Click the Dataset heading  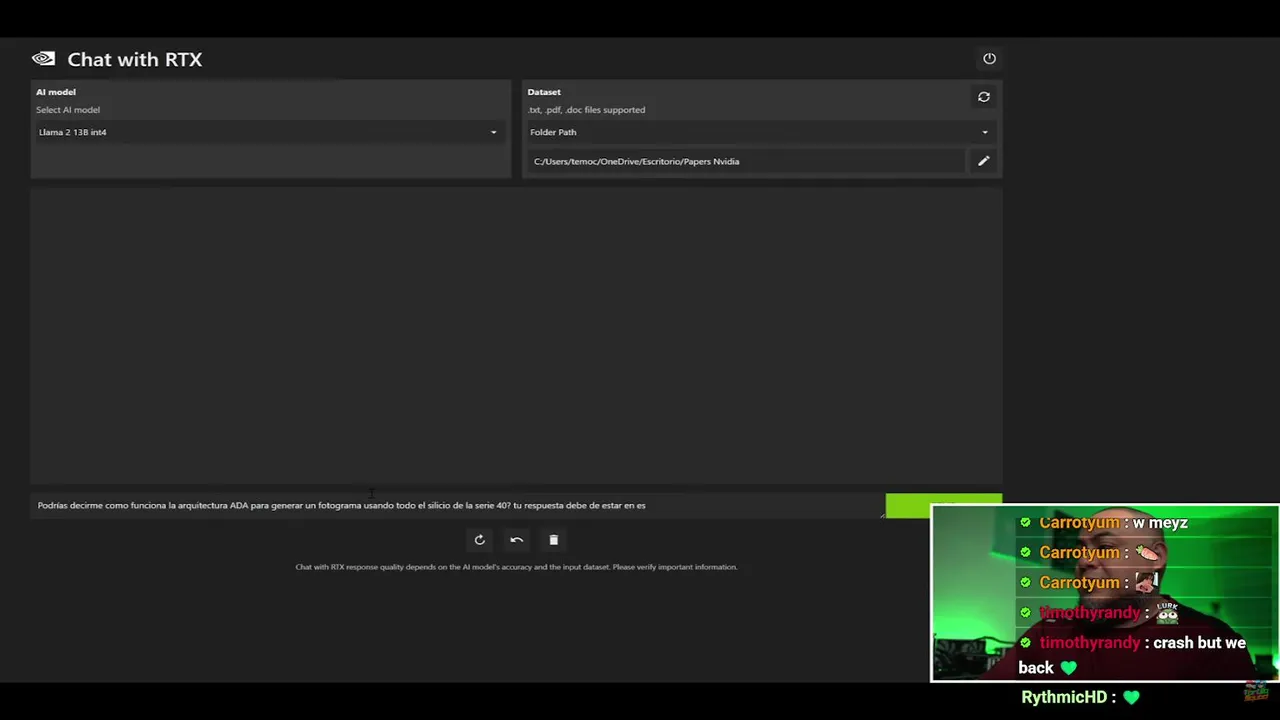[x=545, y=92]
